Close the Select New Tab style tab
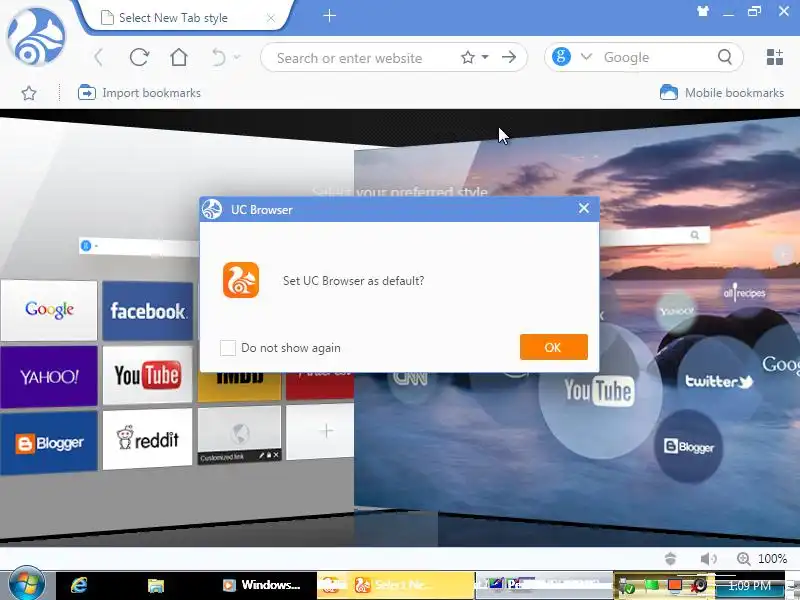The width and height of the screenshot is (800, 600). pyautogui.click(x=271, y=18)
